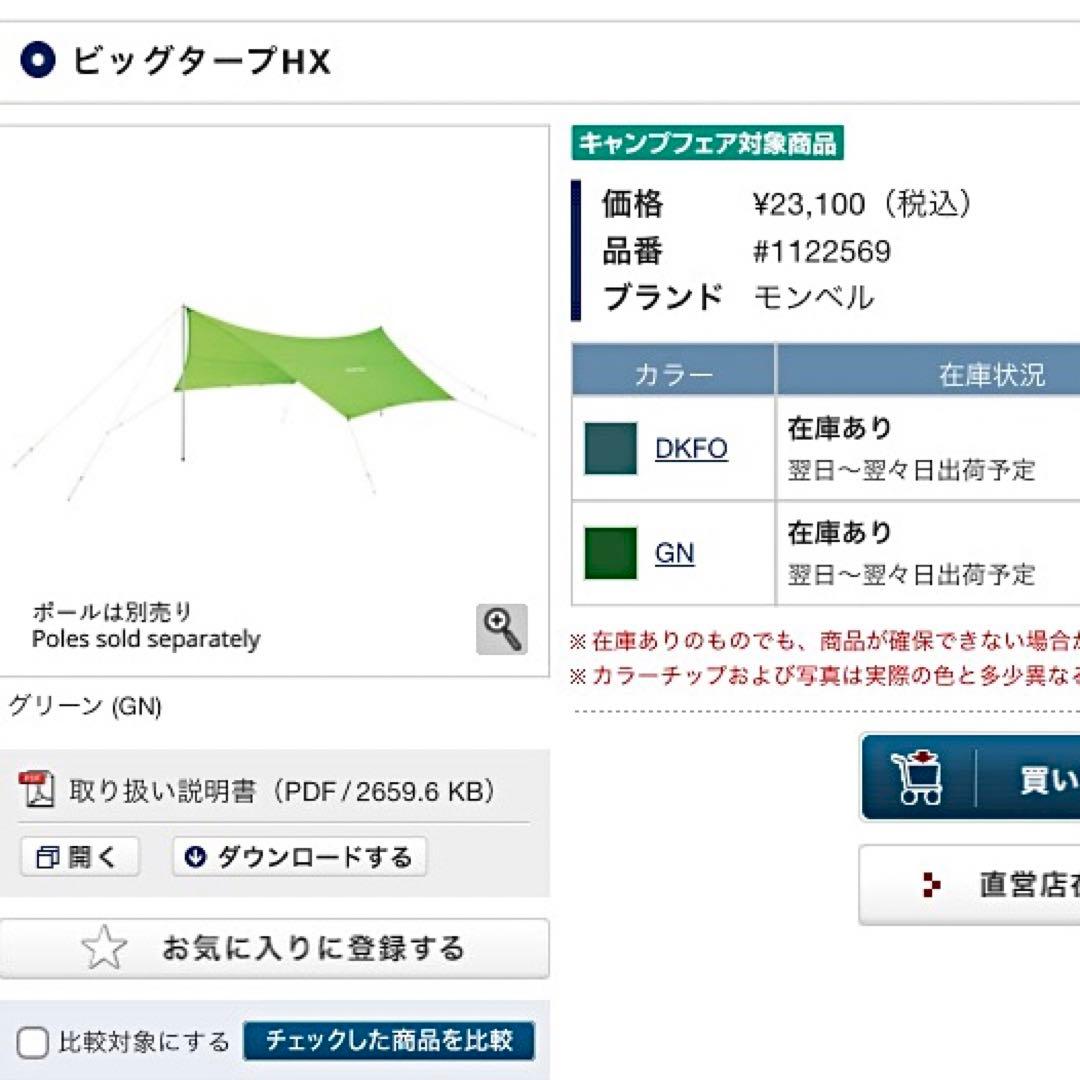Click the red arrow beside 直営店

(x=932, y=885)
